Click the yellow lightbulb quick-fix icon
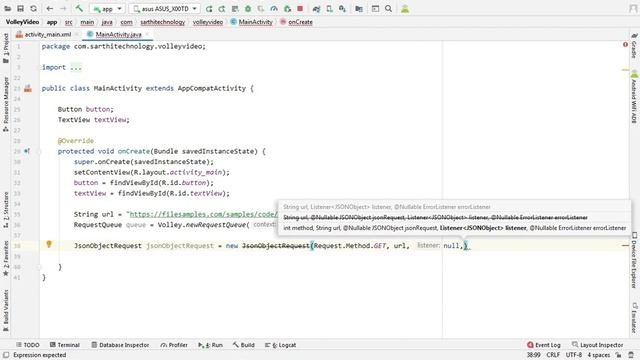The width and height of the screenshot is (640, 360). pyautogui.click(x=49, y=244)
